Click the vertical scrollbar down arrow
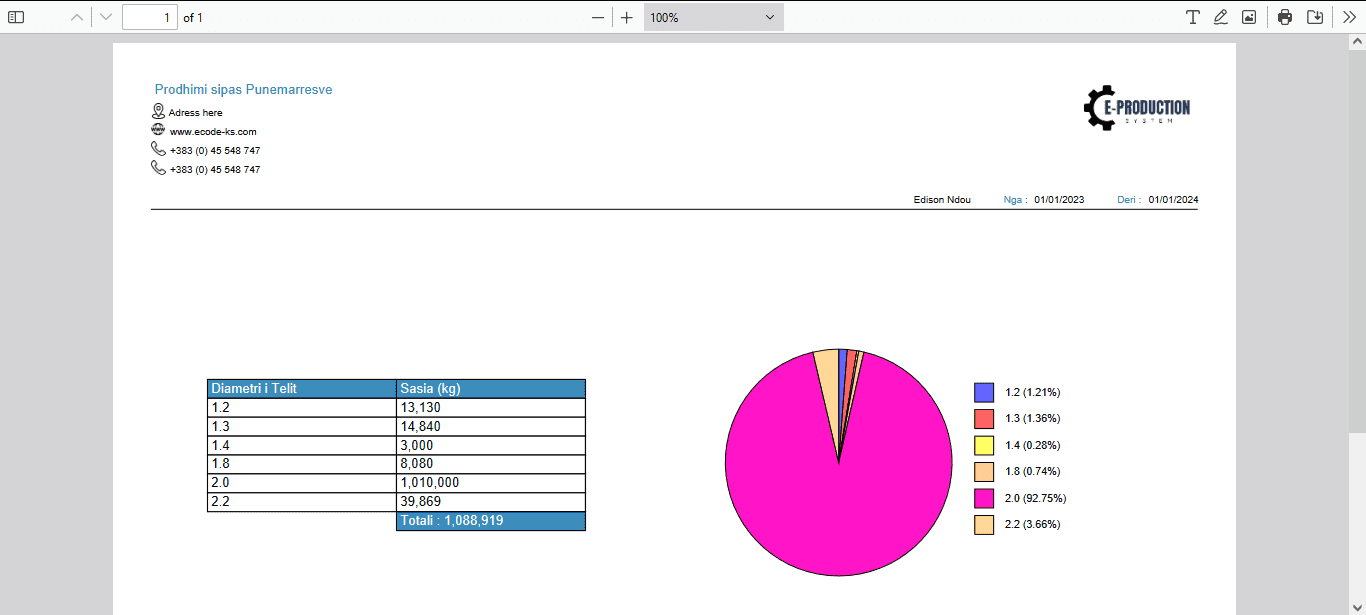The image size is (1366, 615). pyautogui.click(x=1358, y=605)
